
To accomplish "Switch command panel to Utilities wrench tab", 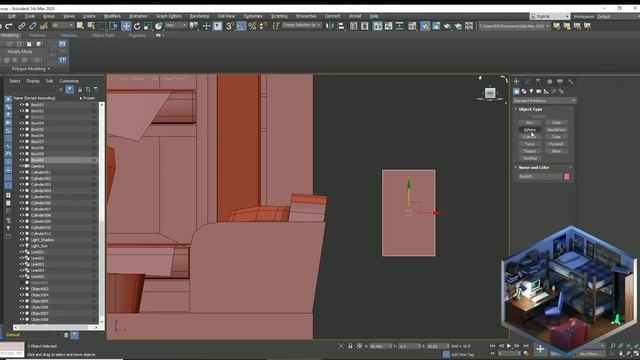I will coord(571,82).
